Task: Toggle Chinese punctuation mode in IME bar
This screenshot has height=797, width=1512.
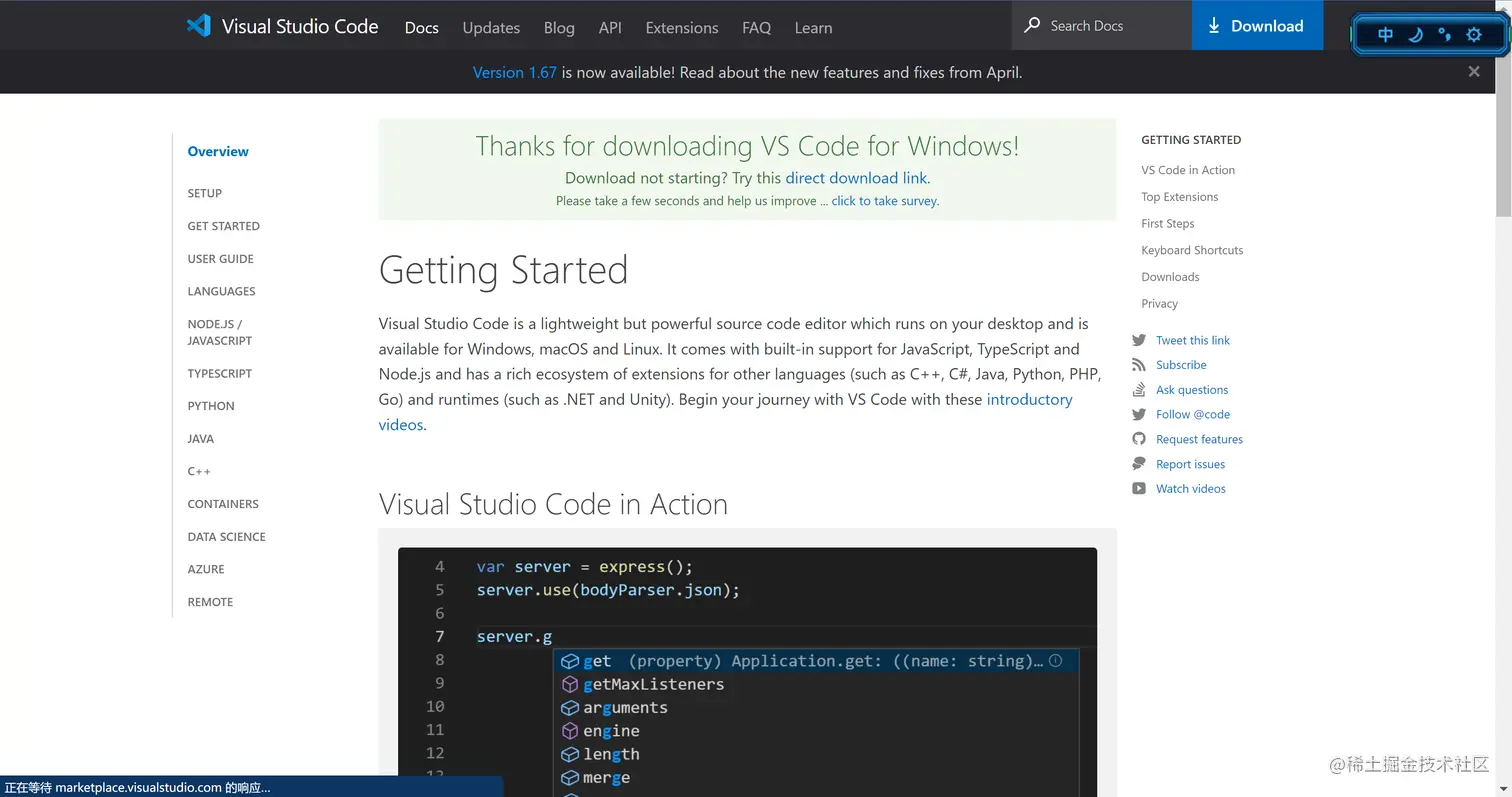Action: pos(1444,35)
